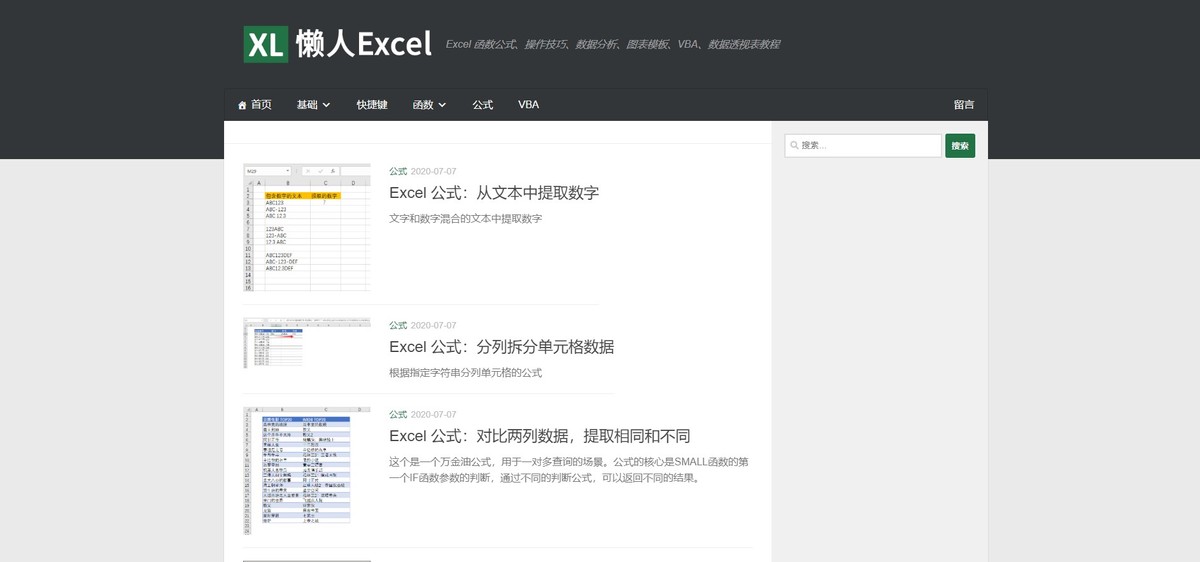Click the site tagline starting Excel 函数公式

coord(613,45)
